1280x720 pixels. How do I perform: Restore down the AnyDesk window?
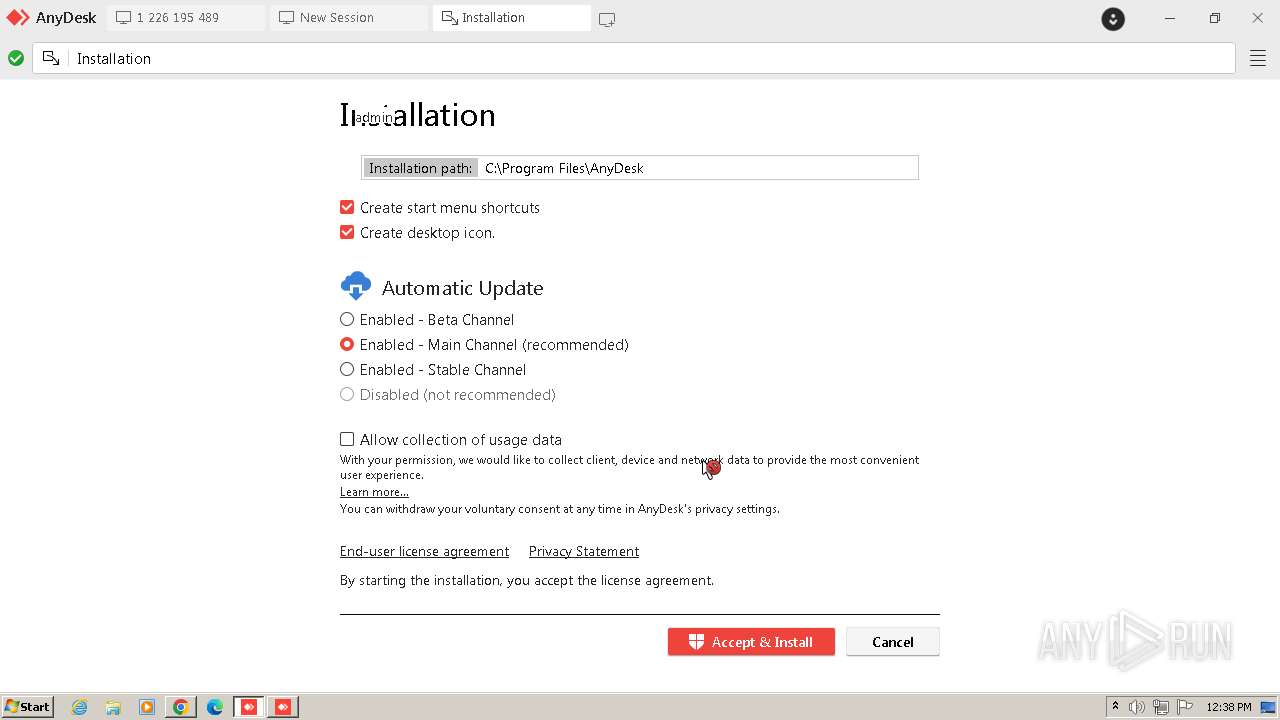(1214, 18)
